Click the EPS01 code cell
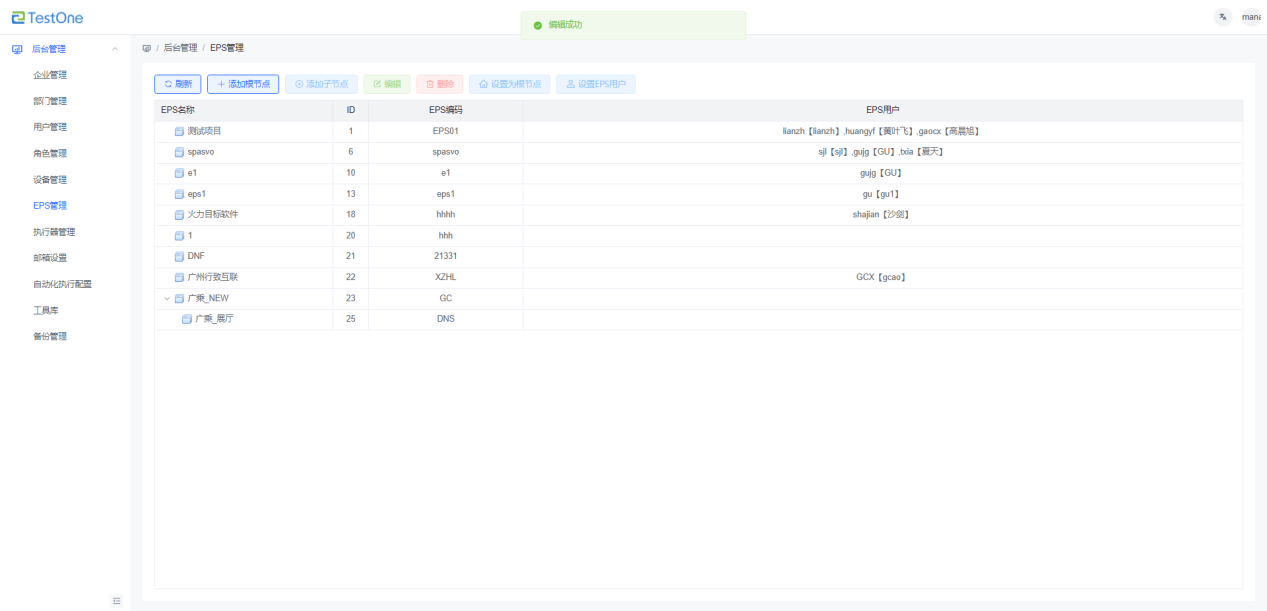Screen dimensions: 1267x611 click(445, 131)
